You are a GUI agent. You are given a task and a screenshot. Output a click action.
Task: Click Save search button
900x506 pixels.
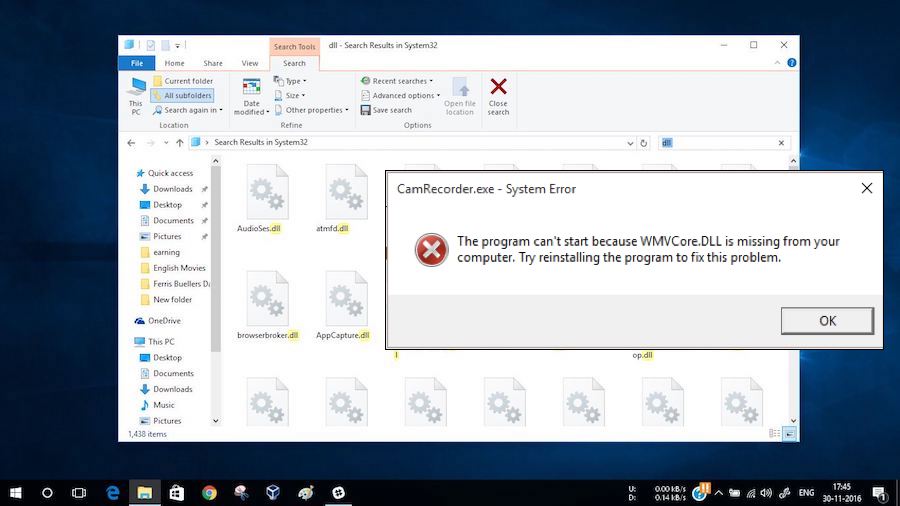tap(386, 110)
